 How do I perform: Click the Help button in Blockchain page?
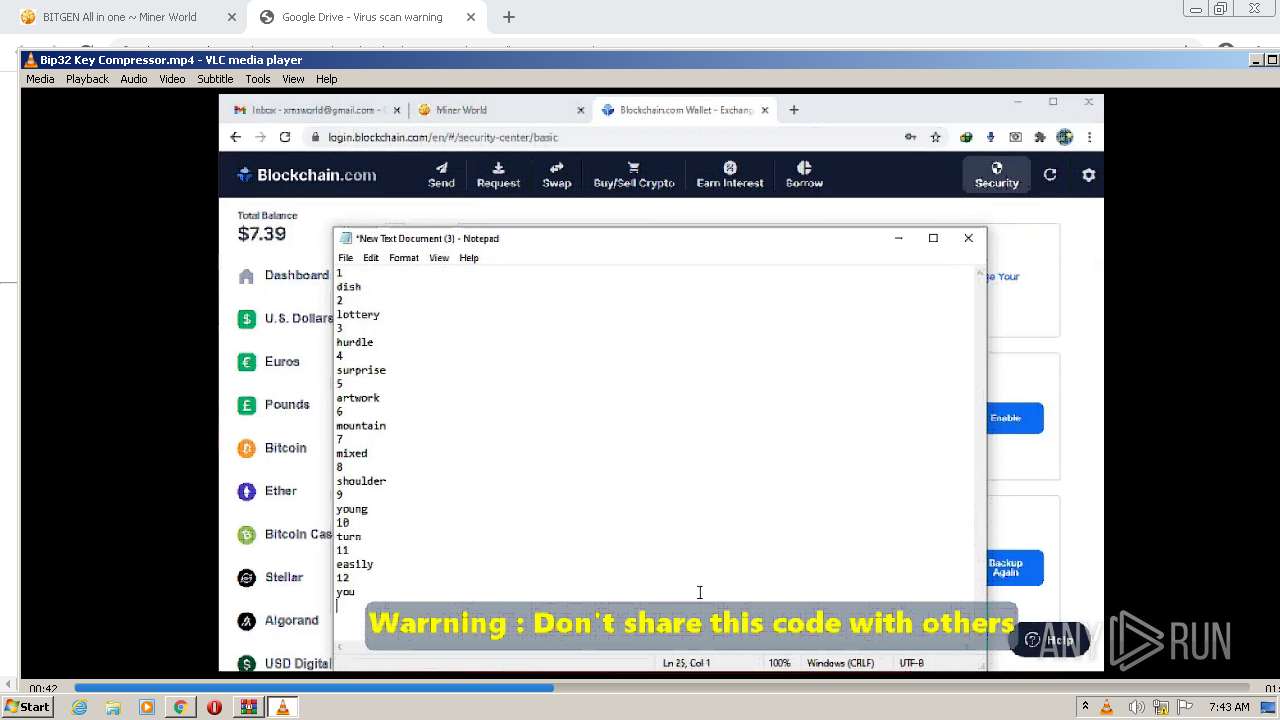coord(1050,640)
